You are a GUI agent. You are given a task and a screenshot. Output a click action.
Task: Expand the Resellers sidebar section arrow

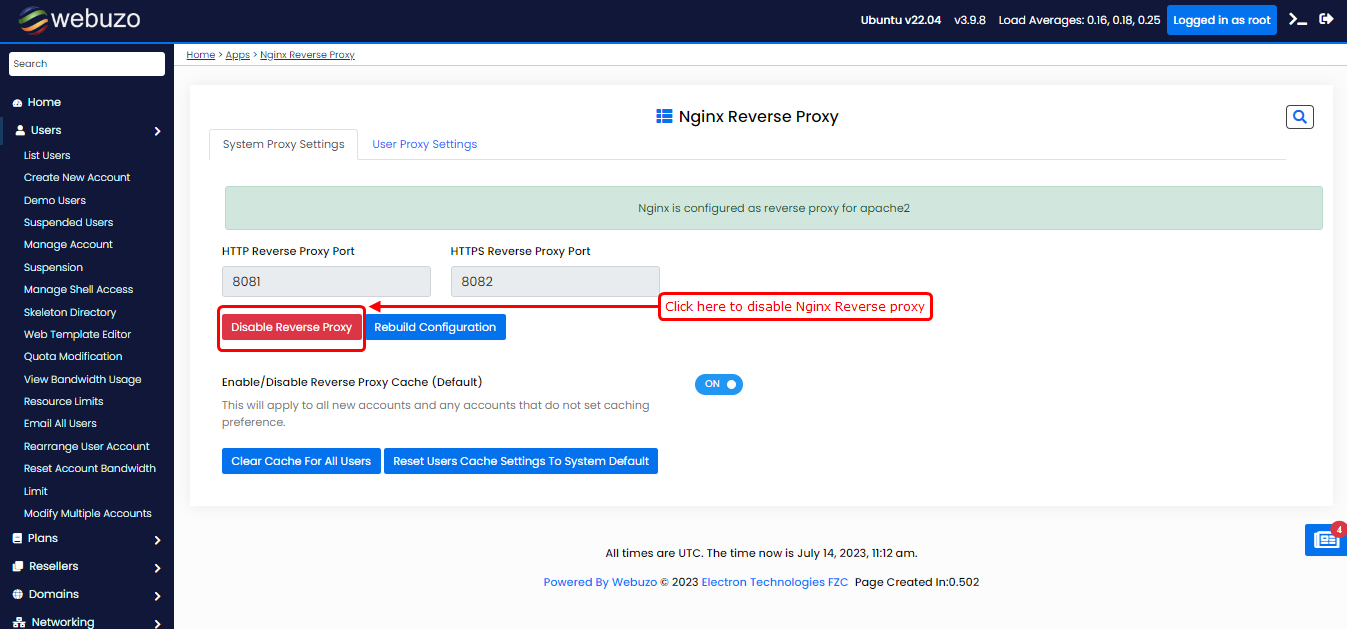coord(158,568)
